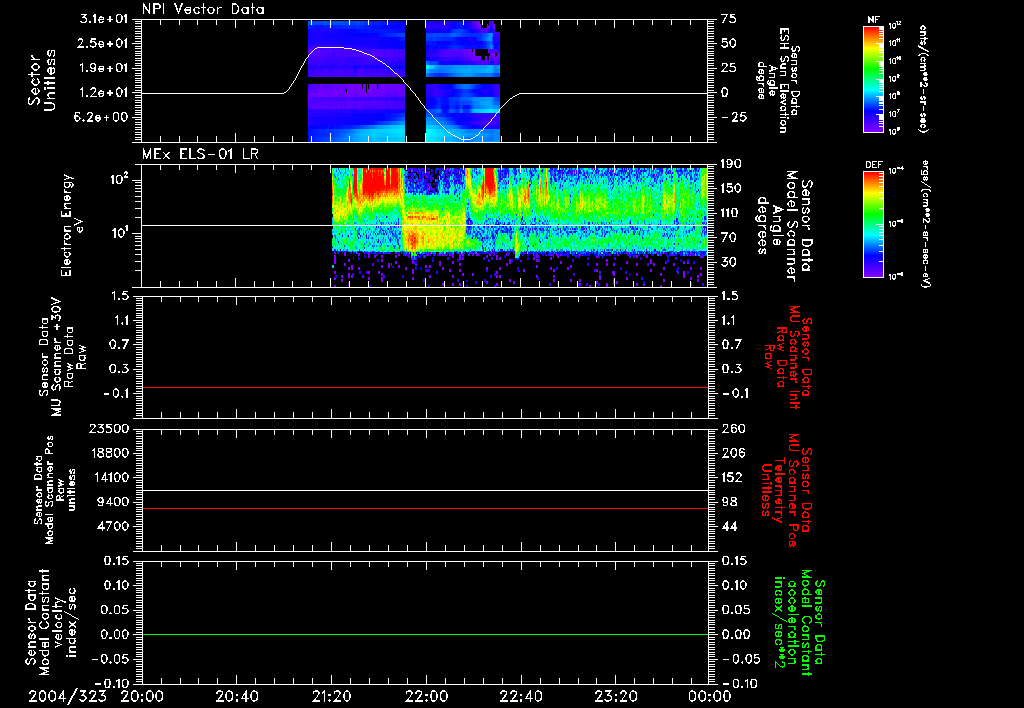Image resolution: width=1024 pixels, height=708 pixels.
Task: Select the 'NPI Vector Data' panel title
Action: coord(204,9)
